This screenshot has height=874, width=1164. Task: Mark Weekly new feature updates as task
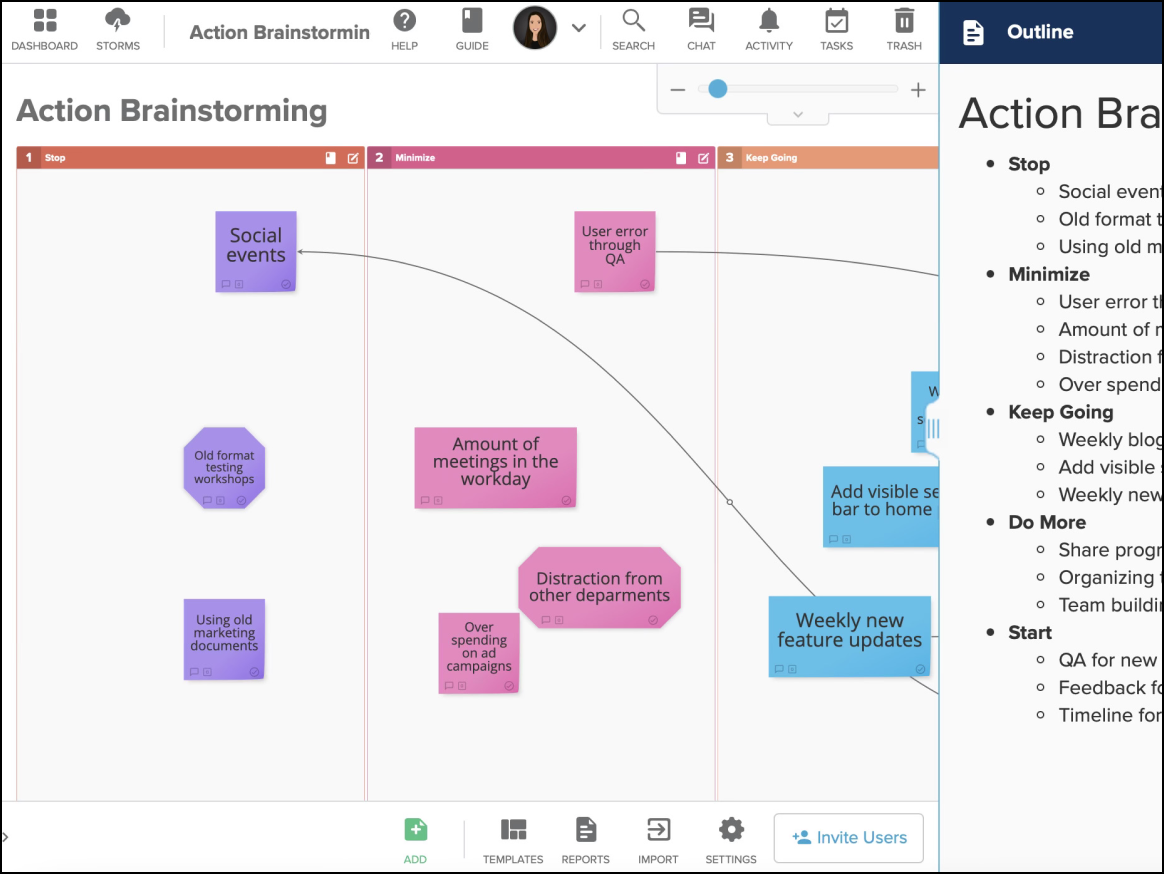[x=921, y=669]
